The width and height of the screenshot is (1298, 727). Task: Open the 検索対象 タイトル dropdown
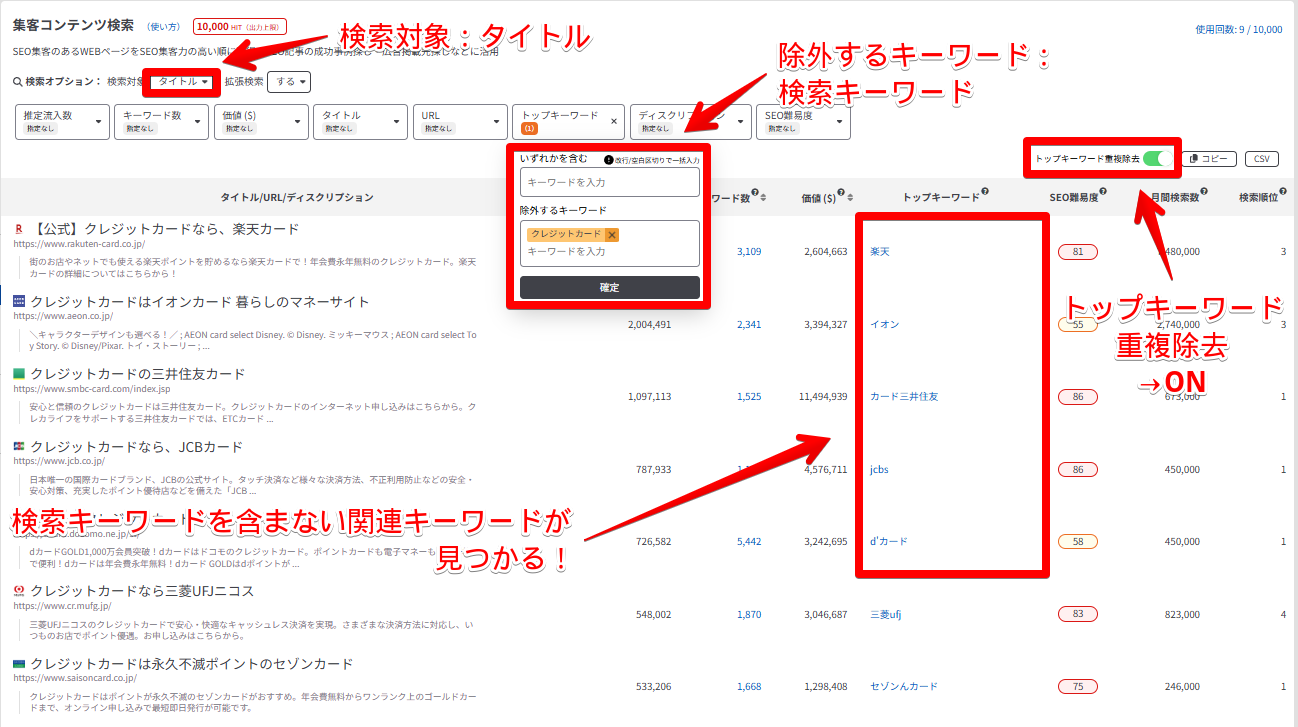tap(182, 82)
